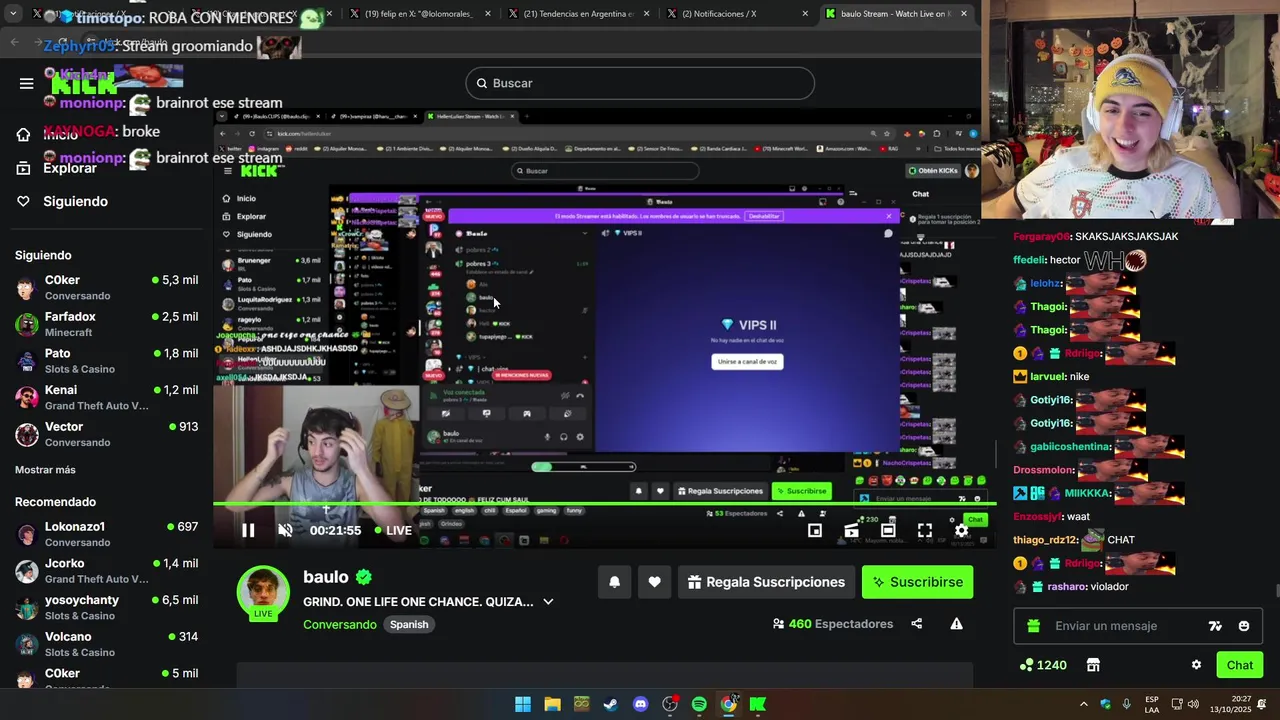This screenshot has width=1280, height=720.
Task: Open the Conversando category link
Action: (340, 624)
